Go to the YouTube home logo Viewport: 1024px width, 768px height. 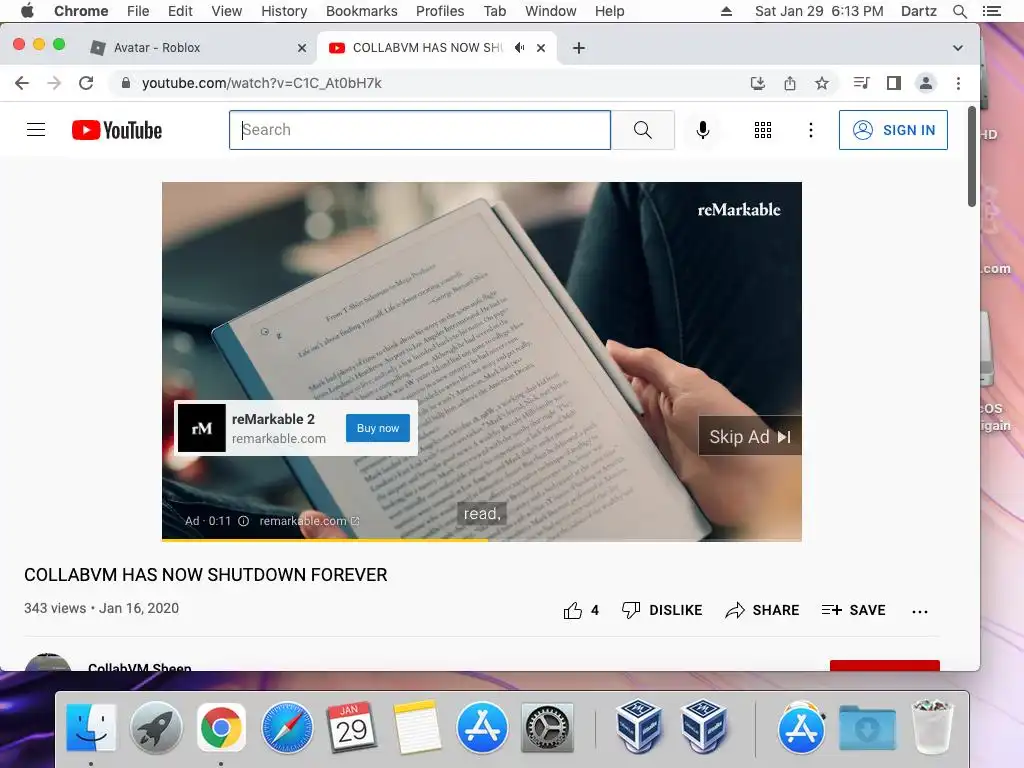click(x=117, y=130)
